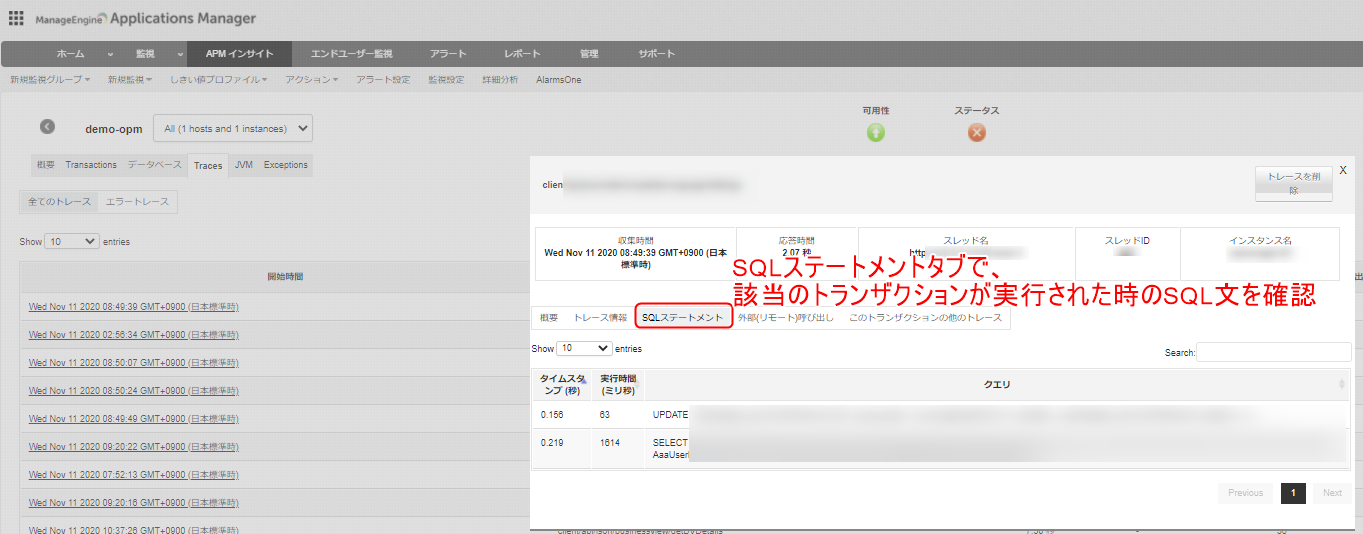
Task: Sort by 実行時間 (ミリ秒) column
Action: 620,384
